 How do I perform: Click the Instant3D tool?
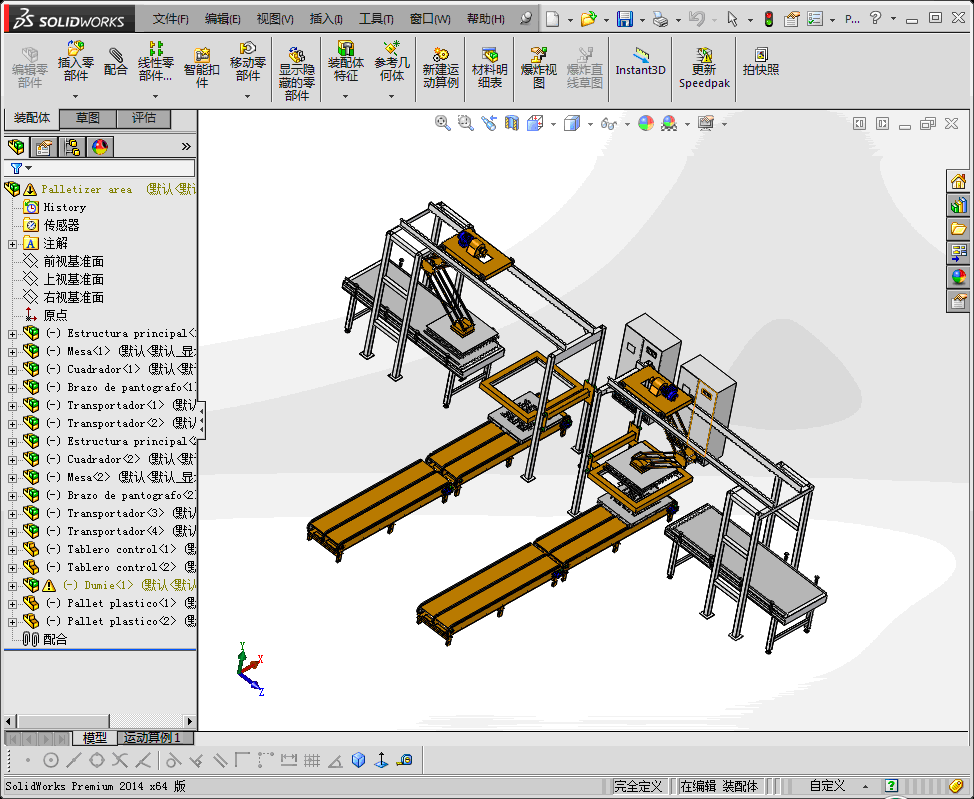point(640,62)
